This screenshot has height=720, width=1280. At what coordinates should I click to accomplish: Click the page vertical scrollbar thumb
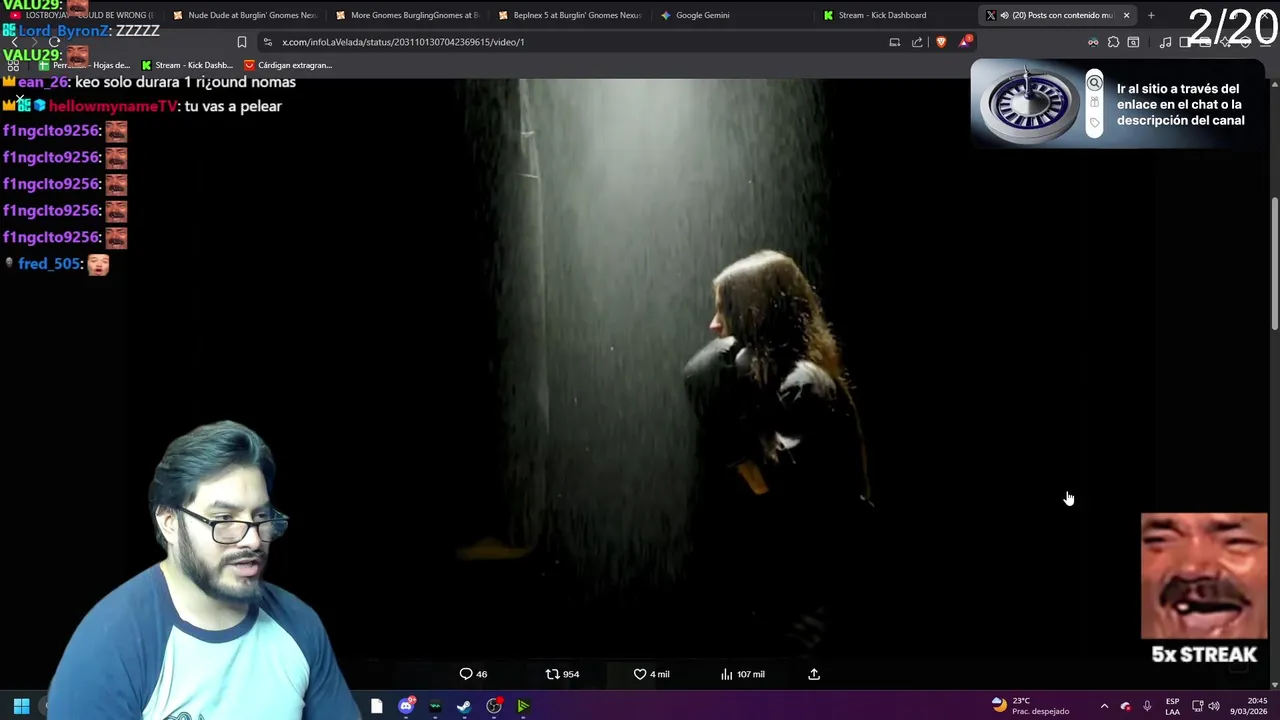1274,263
